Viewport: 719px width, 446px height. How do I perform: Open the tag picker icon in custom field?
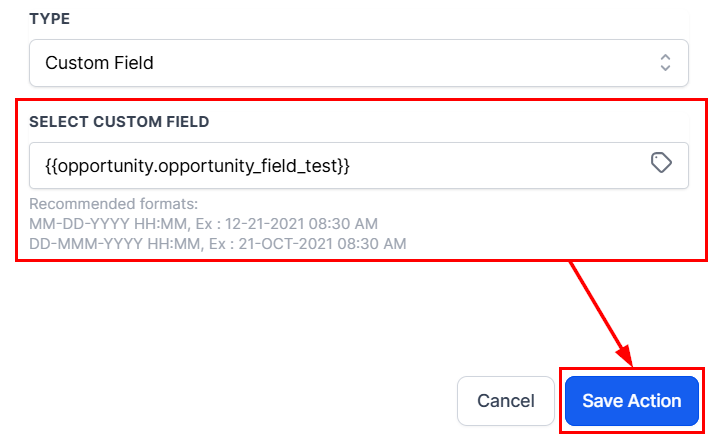(661, 163)
